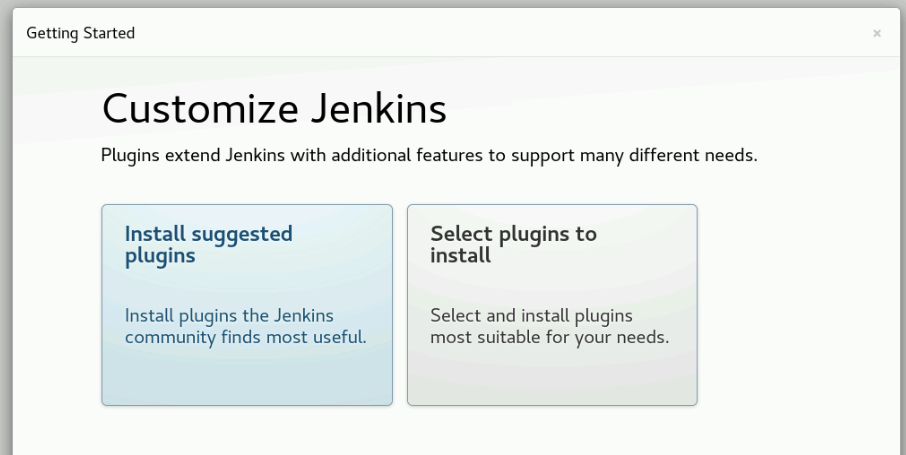This screenshot has height=455, width=906.
Task: Click the Install suggested plugins card
Action: [247, 305]
